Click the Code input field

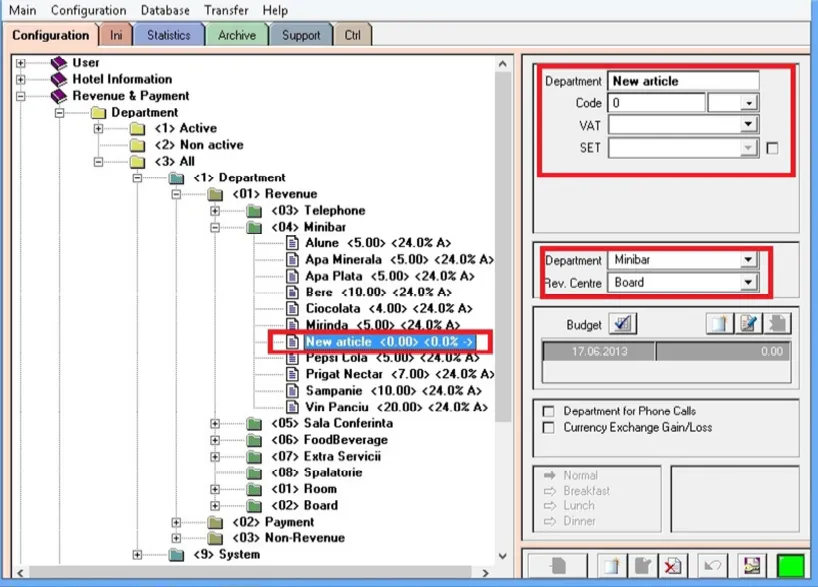(656, 103)
